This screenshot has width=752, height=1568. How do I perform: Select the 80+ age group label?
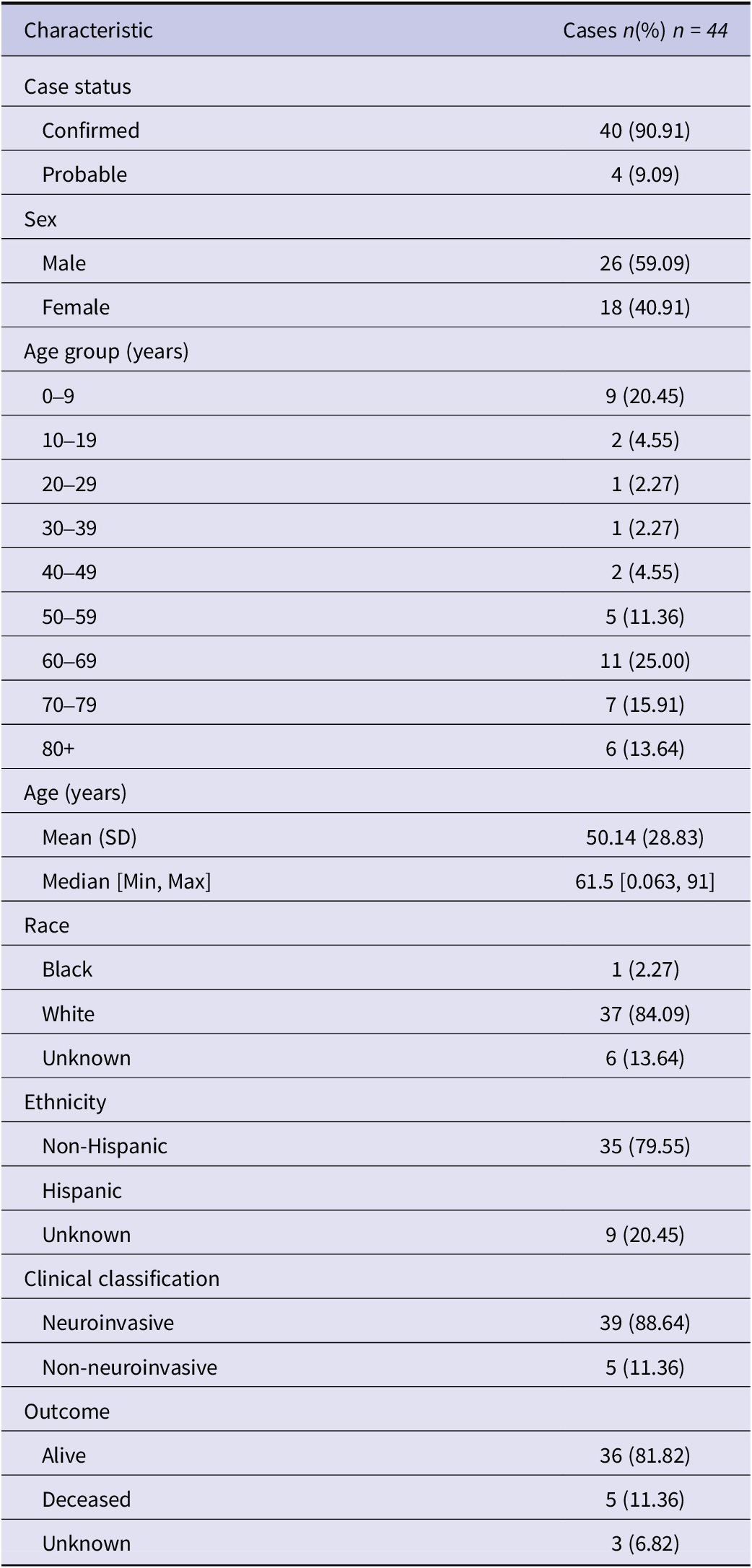pyautogui.click(x=58, y=749)
